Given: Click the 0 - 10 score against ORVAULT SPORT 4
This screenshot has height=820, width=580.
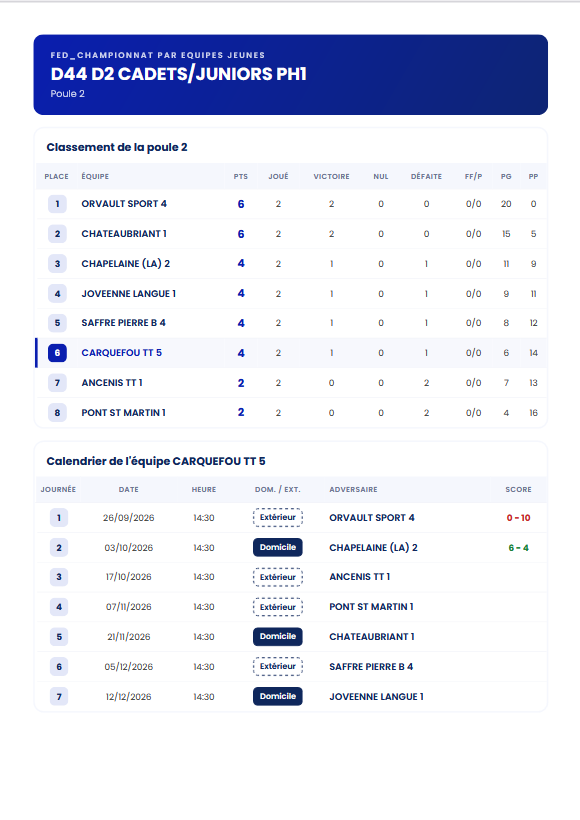Looking at the screenshot, I should tap(518, 518).
